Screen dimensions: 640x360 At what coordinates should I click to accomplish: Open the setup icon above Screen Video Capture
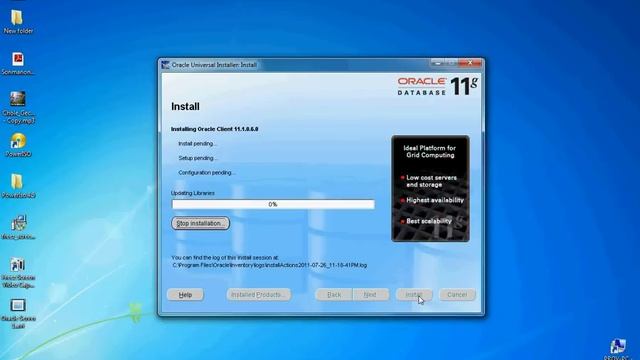coord(18,227)
